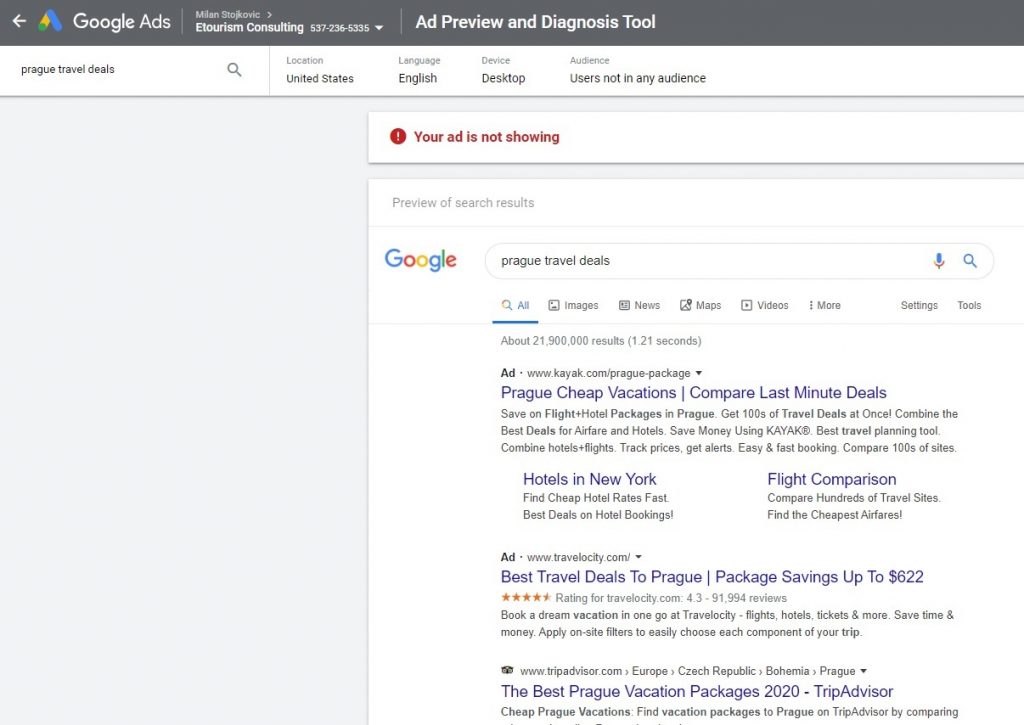Click the red error icon next to ad status
This screenshot has height=725, width=1024.
tap(398, 137)
